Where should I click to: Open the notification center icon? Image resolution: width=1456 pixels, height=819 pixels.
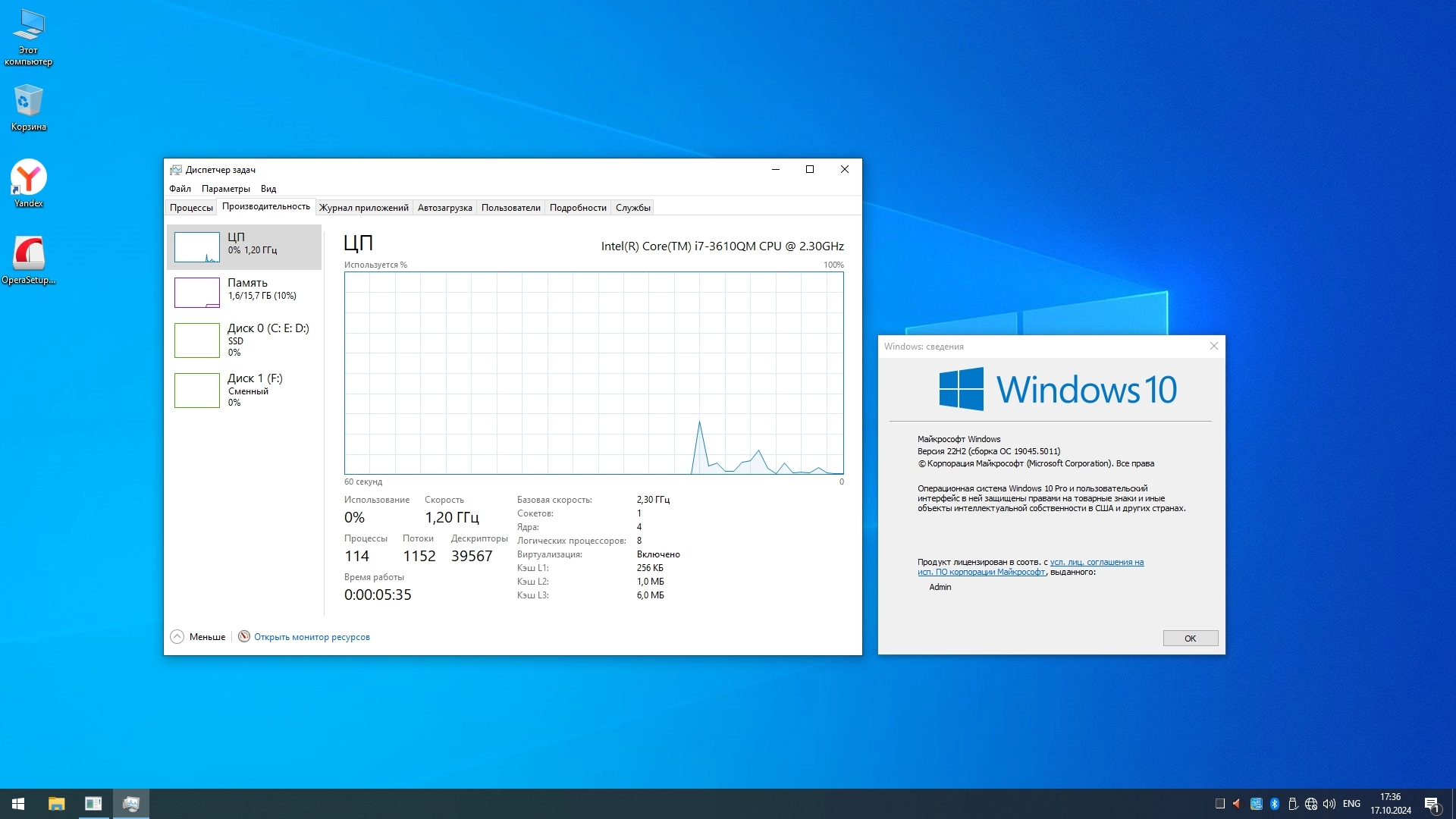tap(1432, 804)
